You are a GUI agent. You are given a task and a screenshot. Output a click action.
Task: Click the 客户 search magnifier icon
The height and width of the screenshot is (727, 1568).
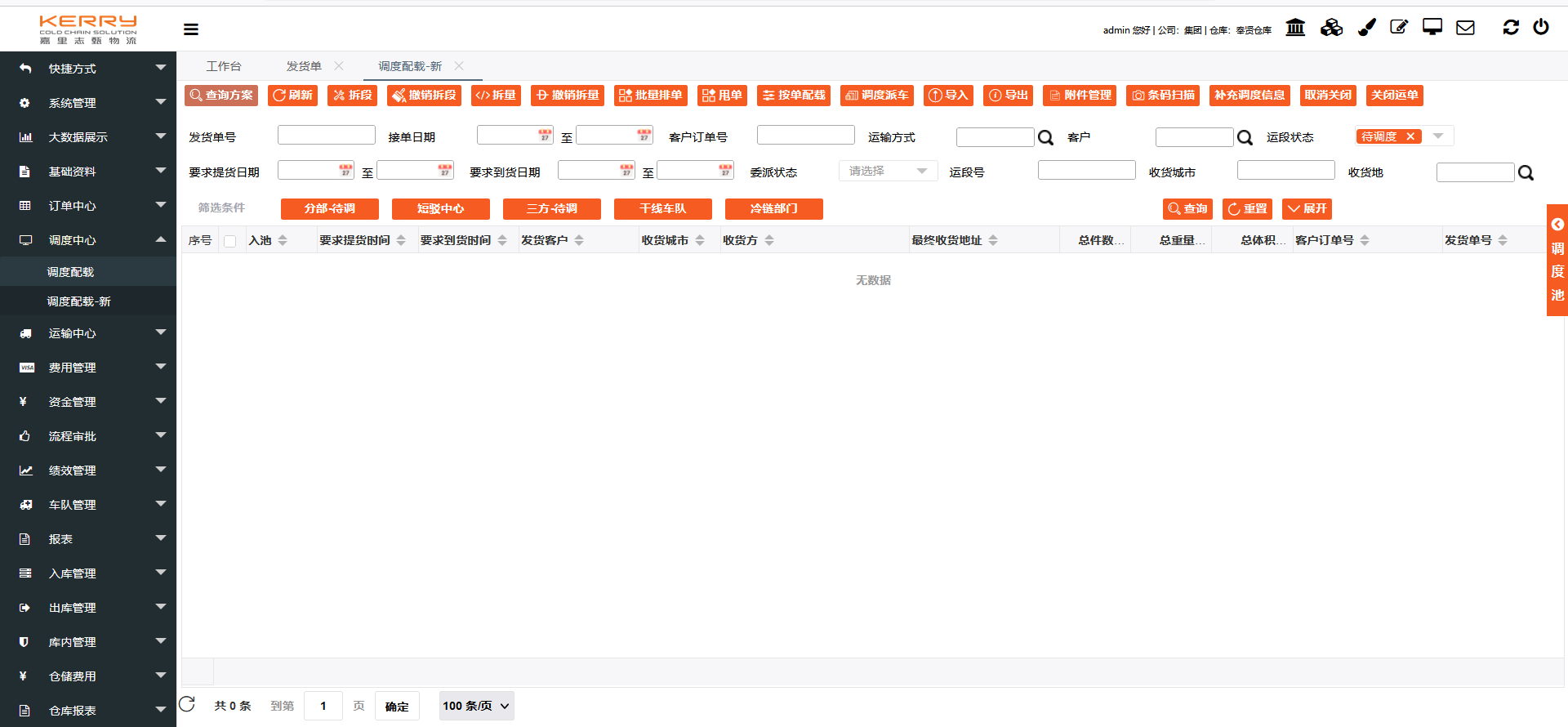1245,138
